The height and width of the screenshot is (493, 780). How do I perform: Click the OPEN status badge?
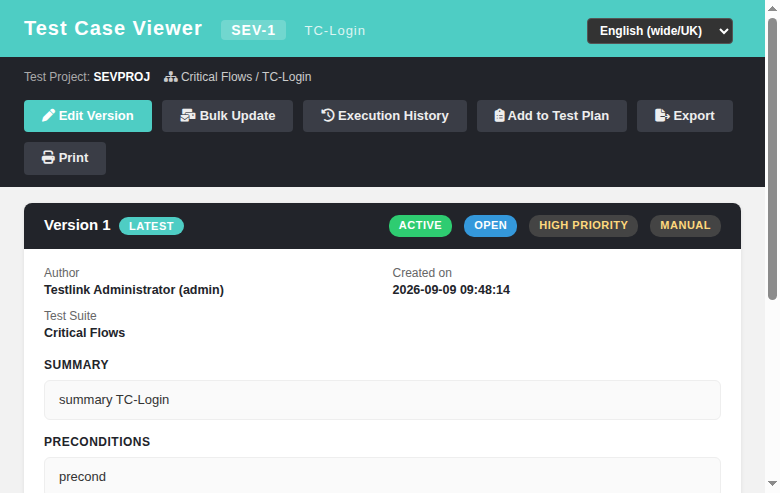(x=490, y=225)
